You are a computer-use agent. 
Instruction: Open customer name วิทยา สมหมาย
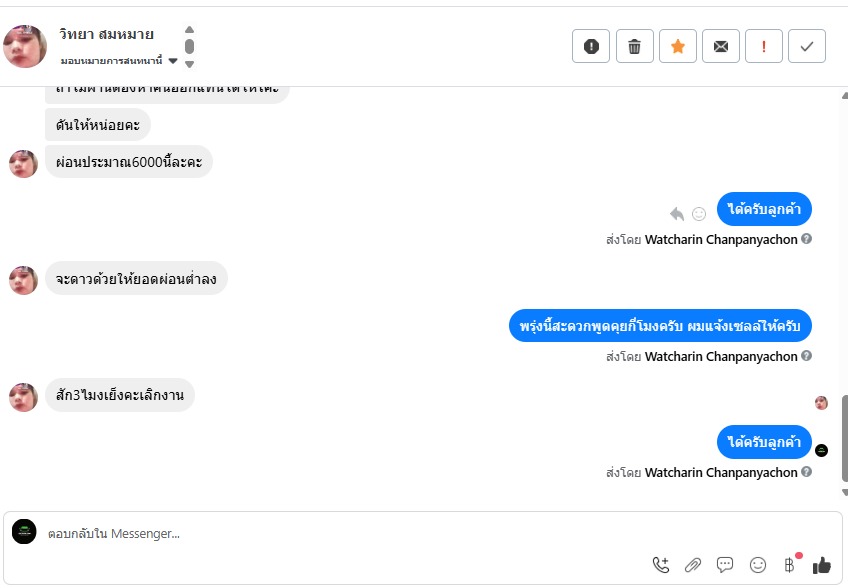106,34
